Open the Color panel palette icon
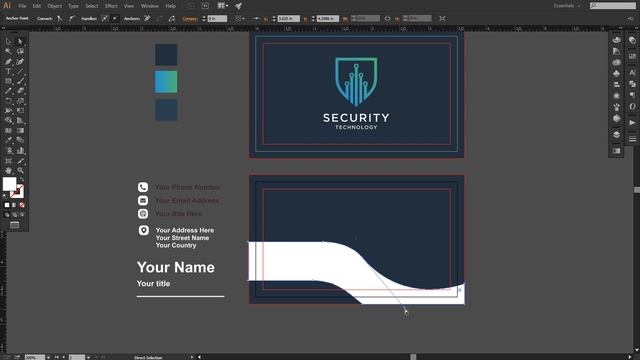The height and width of the screenshot is (360, 640). click(x=617, y=40)
